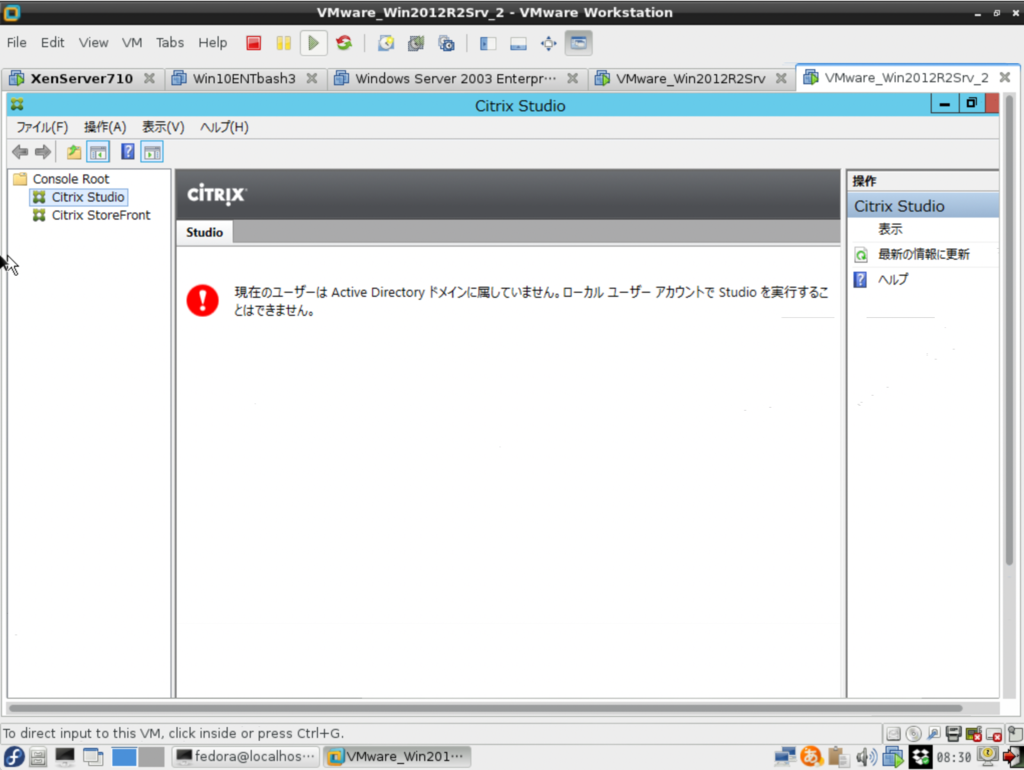The width and height of the screenshot is (1024, 770).
Task: Click ヘルプ action in actions pane
Action: pyautogui.click(x=892, y=280)
